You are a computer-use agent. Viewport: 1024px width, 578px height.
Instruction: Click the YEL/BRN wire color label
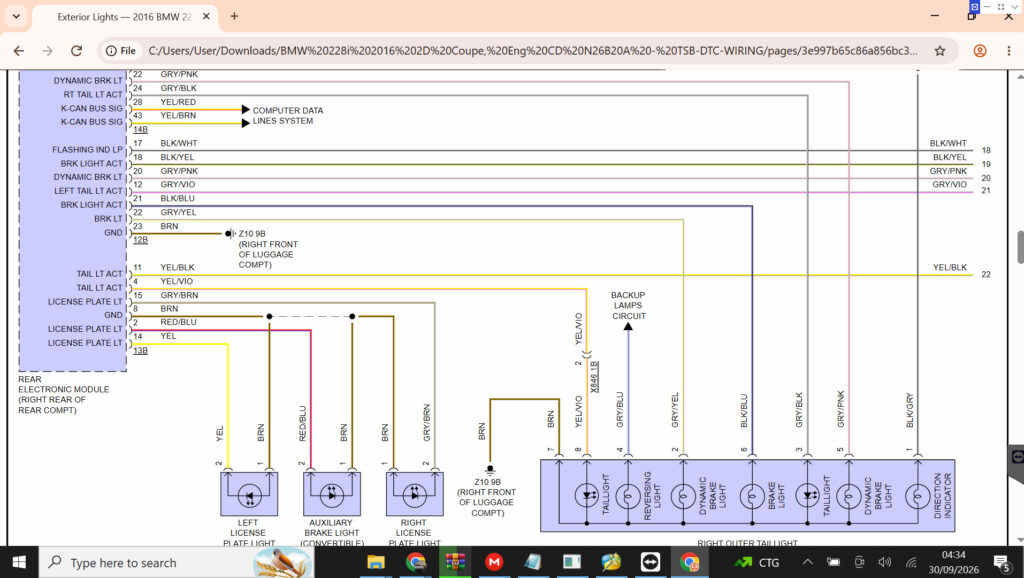pyautogui.click(x=178, y=116)
